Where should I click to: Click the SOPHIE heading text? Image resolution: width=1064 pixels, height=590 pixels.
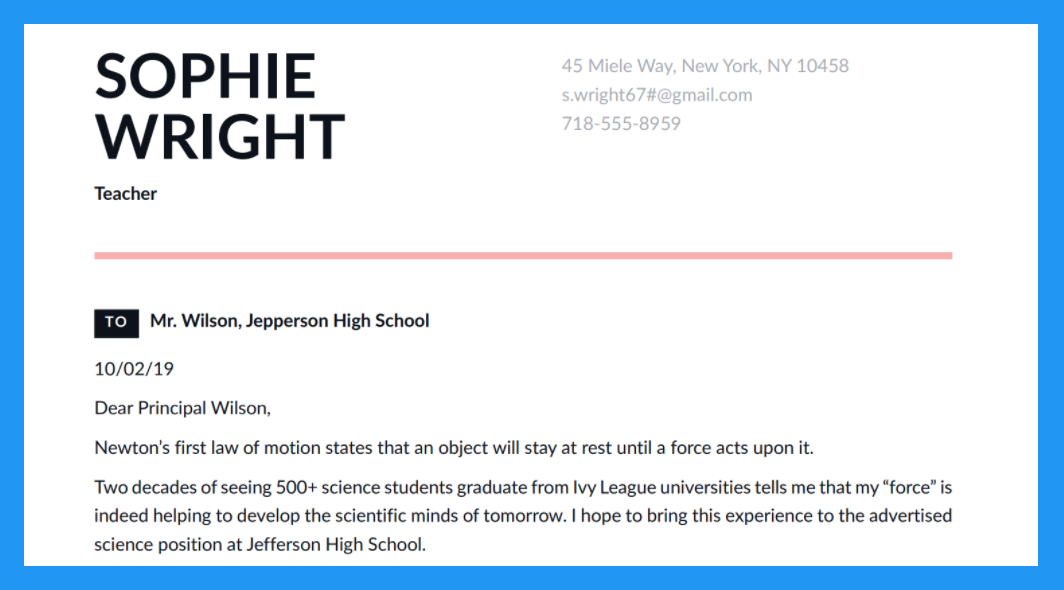click(205, 76)
